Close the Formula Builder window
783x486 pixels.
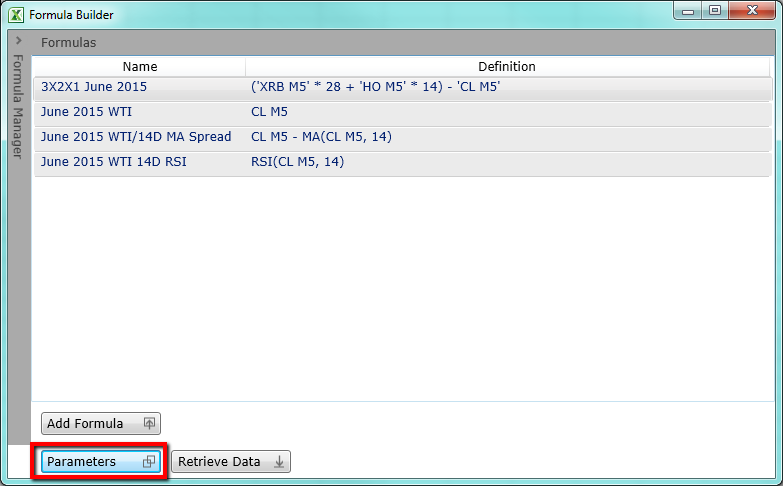pyautogui.click(x=752, y=11)
